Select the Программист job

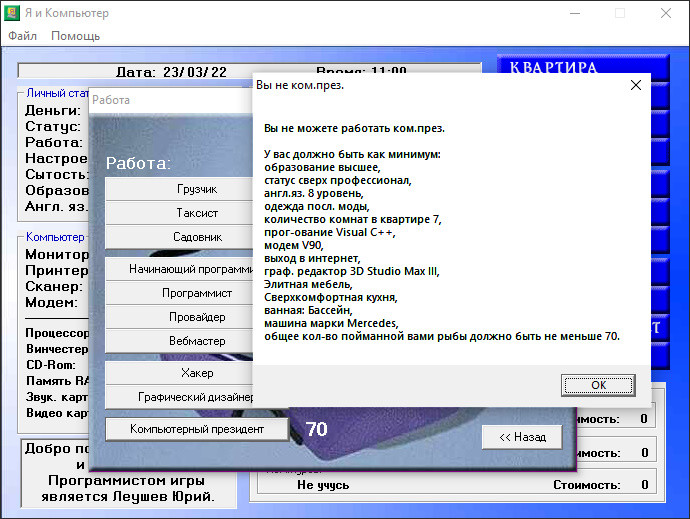(179, 293)
